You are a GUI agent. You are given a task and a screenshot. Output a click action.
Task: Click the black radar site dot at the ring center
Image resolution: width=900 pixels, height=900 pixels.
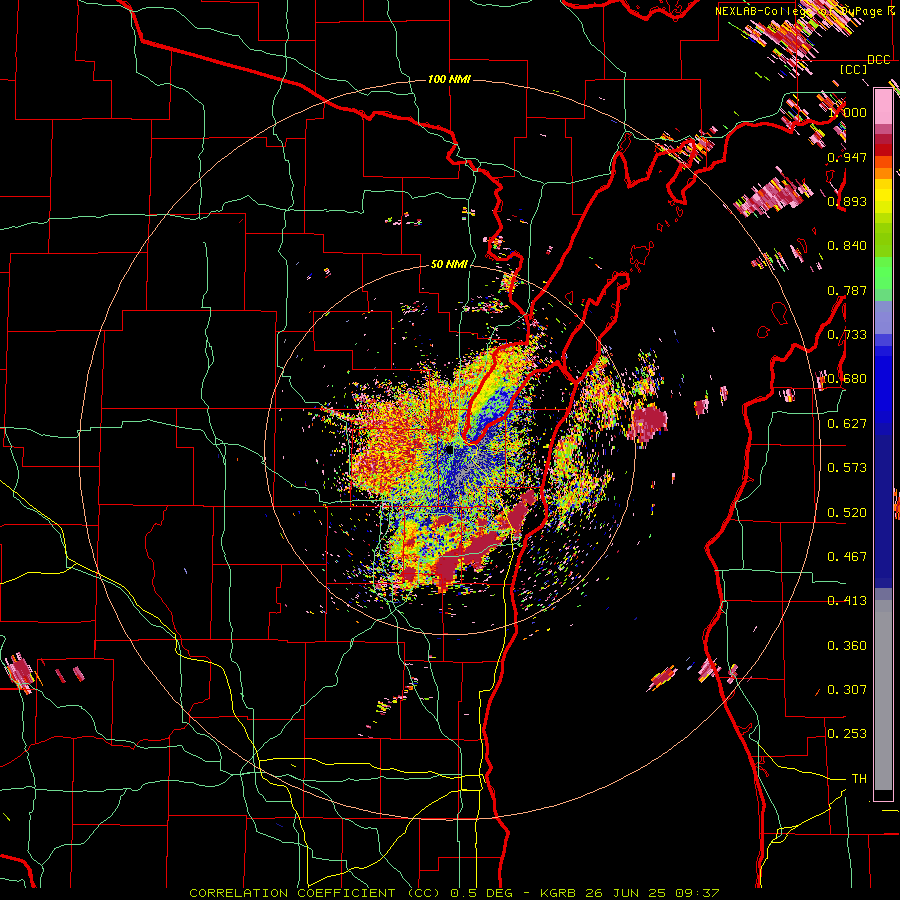[449, 450]
